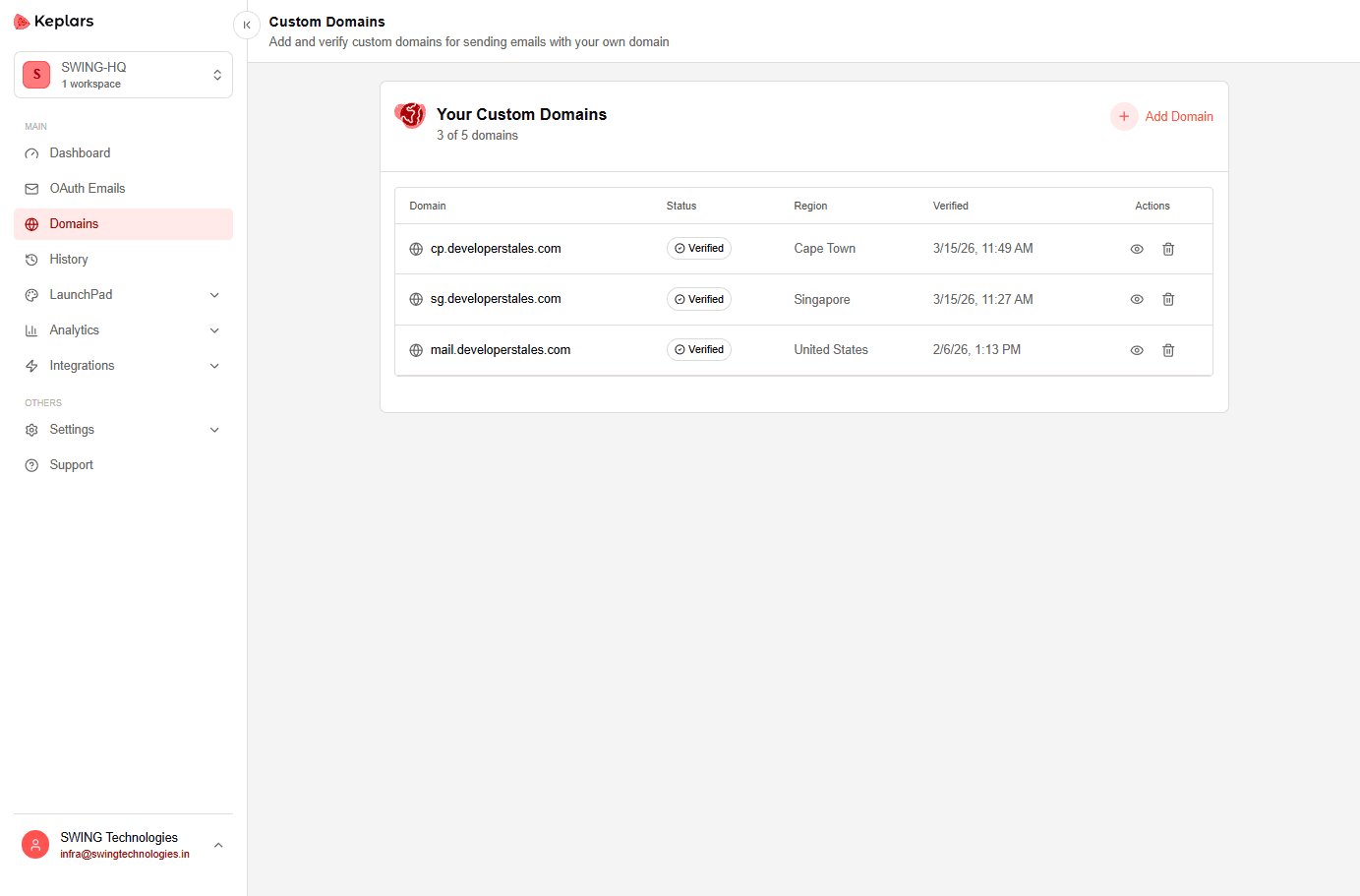1360x896 pixels.
Task: Click trash icon for mail.developerstales.com
Action: point(1168,350)
